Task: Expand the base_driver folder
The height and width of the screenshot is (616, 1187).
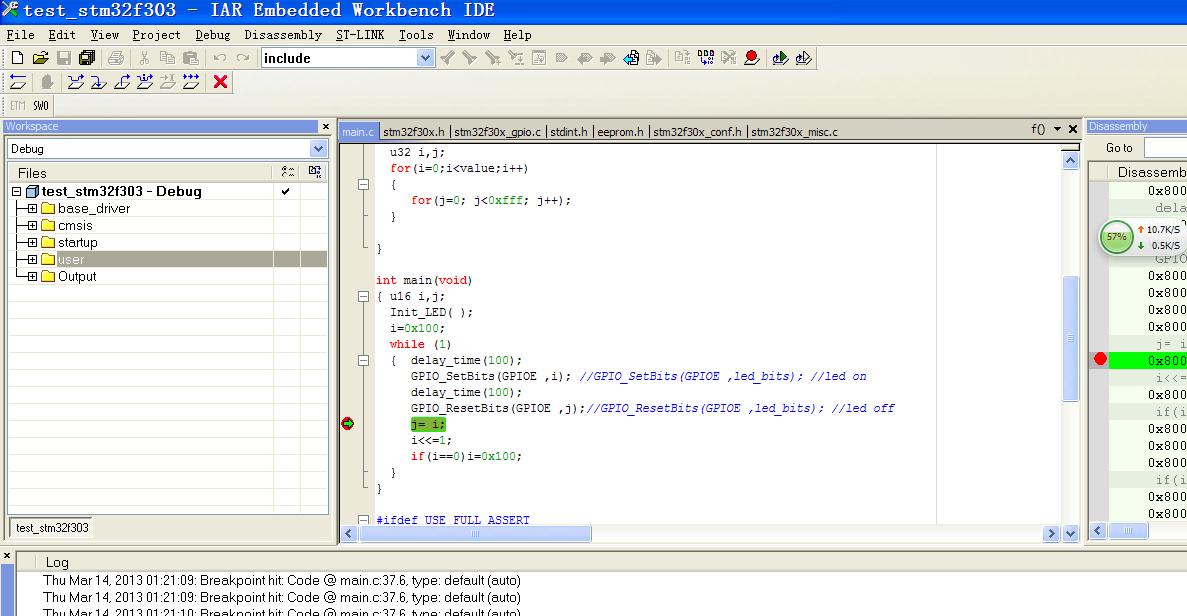Action: pos(32,208)
